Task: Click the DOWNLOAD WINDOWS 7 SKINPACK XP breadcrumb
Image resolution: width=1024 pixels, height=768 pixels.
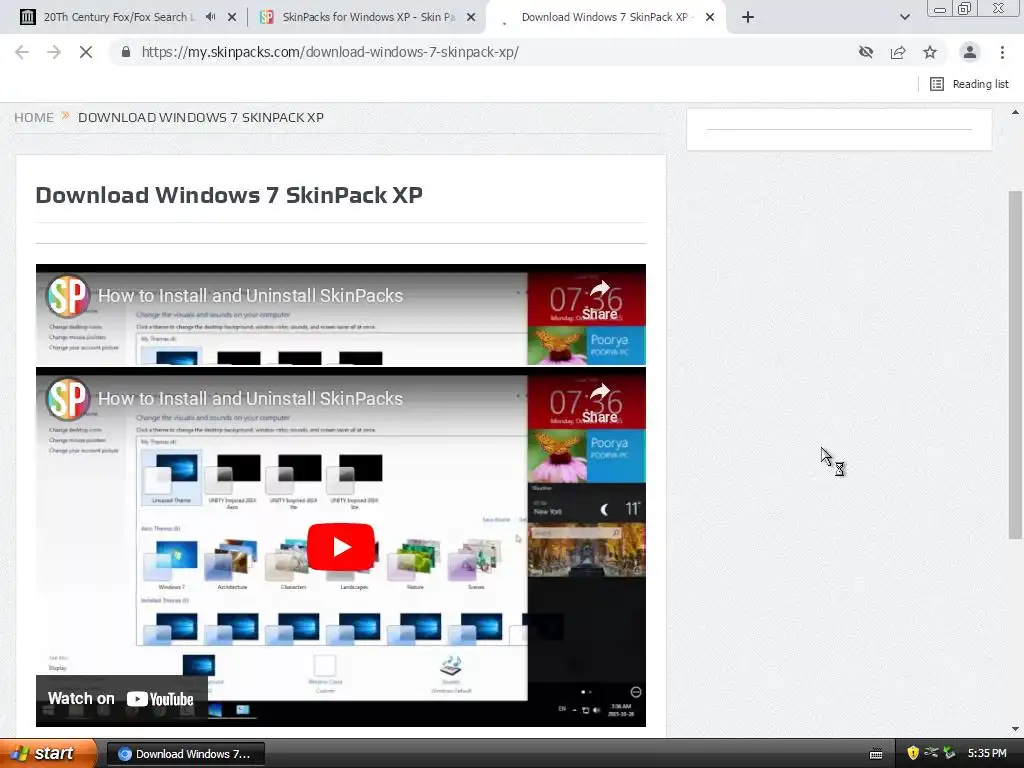Action: [x=200, y=118]
